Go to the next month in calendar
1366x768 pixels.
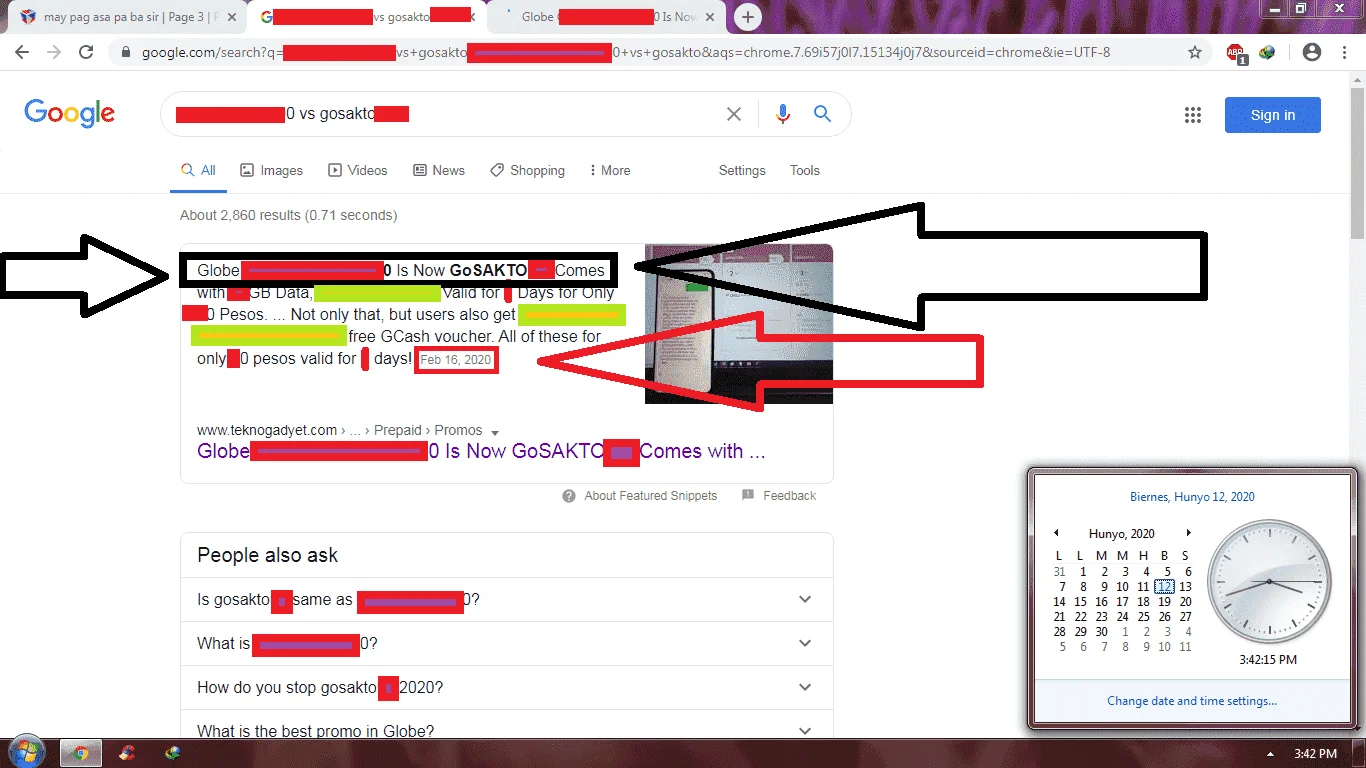1188,534
